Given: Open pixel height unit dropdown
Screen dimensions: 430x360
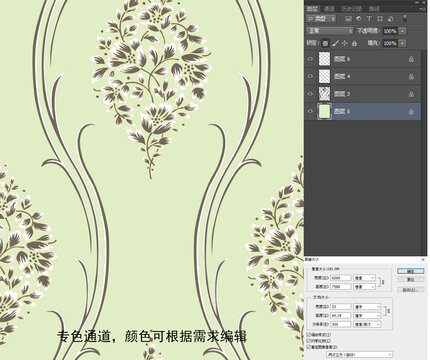Looking at the screenshot, I should (x=365, y=287).
